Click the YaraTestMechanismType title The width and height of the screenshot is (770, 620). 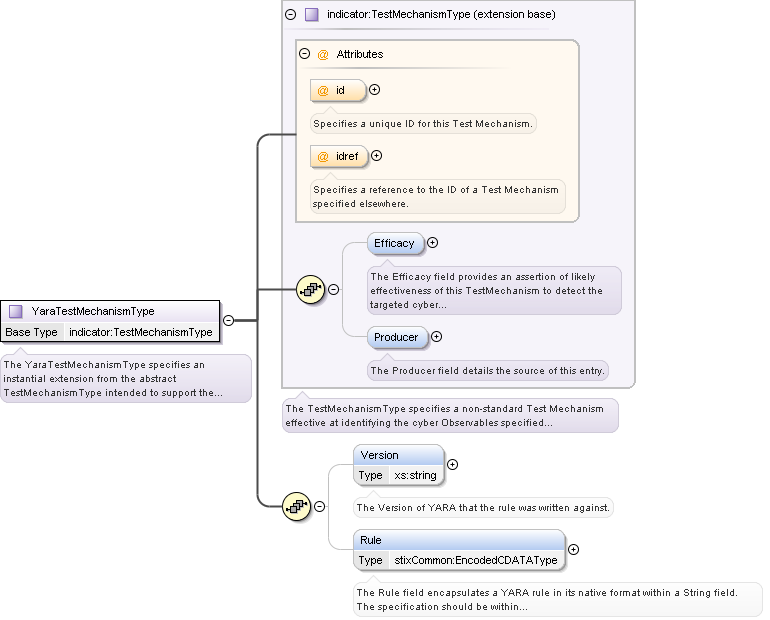[x=93, y=311]
